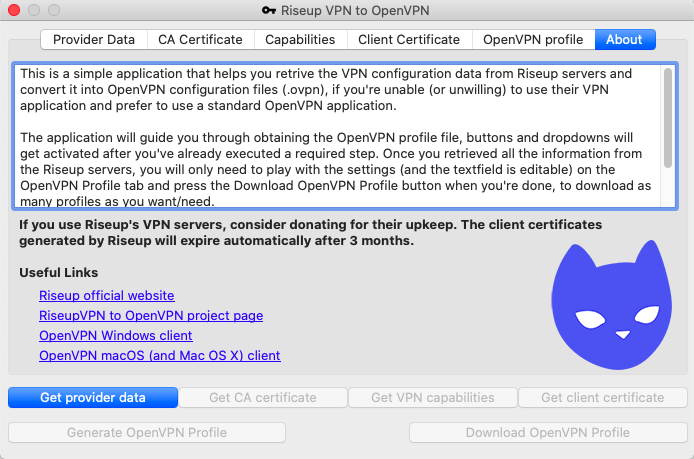Open the CA Certificate tab
The image size is (694, 459).
point(200,40)
